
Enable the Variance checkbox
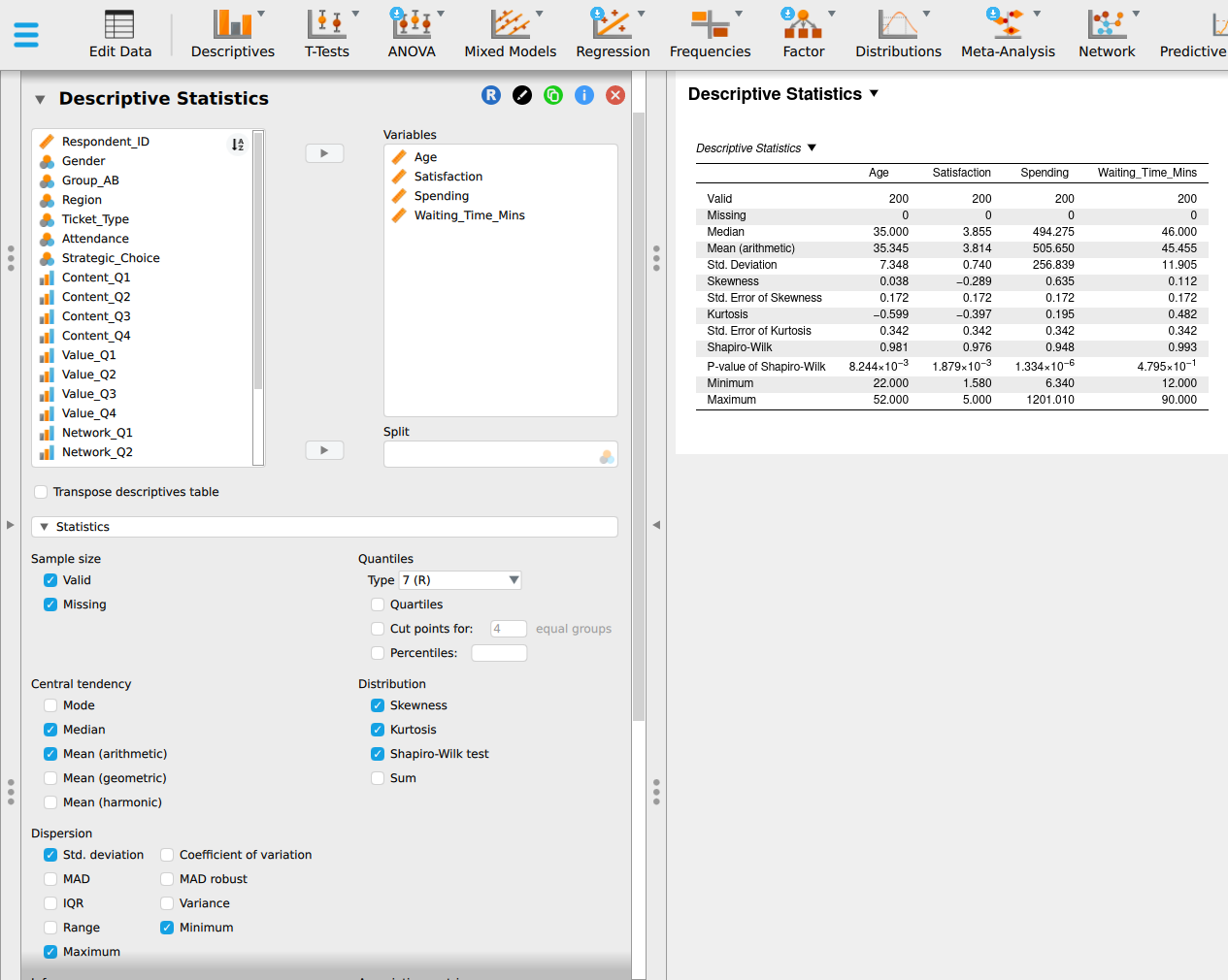click(167, 903)
